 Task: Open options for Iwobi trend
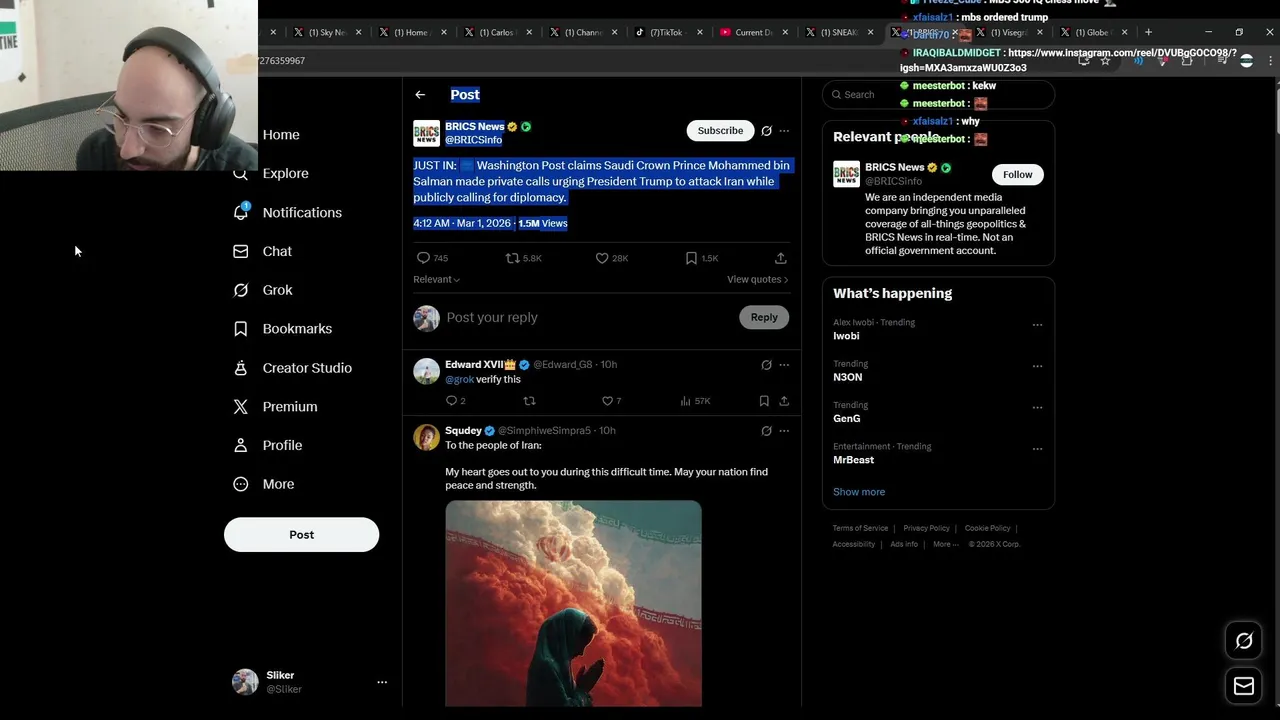point(1037,325)
